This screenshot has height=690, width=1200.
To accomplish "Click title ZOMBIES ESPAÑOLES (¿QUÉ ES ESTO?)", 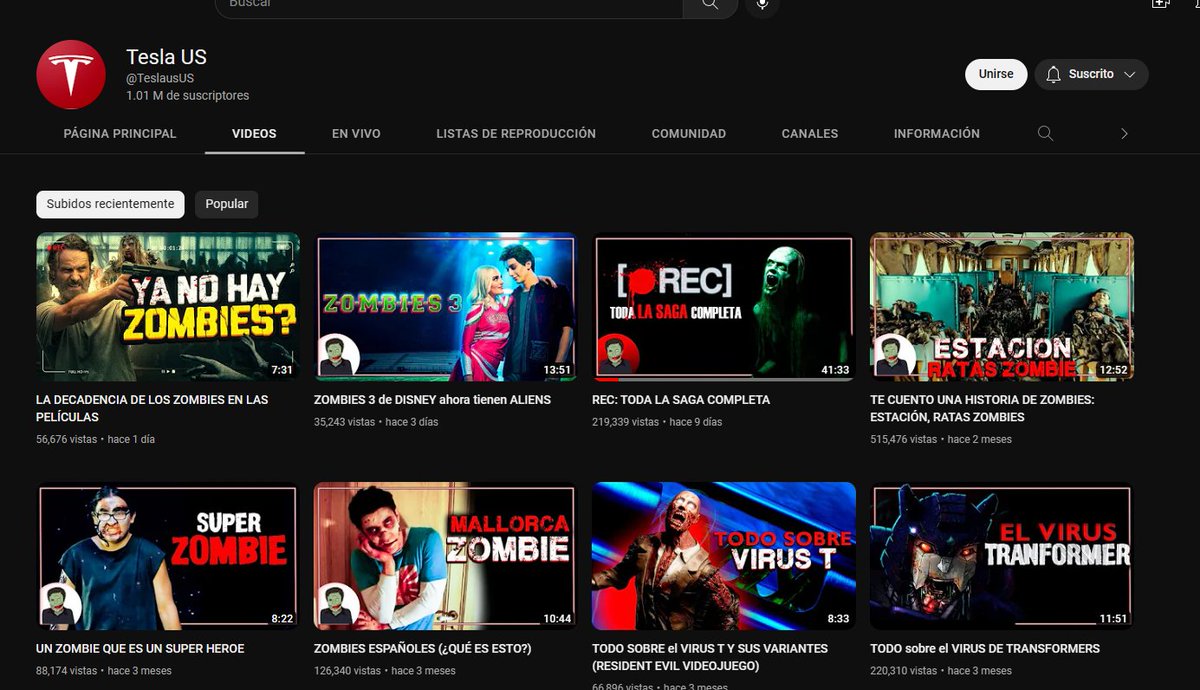I will click(423, 649).
